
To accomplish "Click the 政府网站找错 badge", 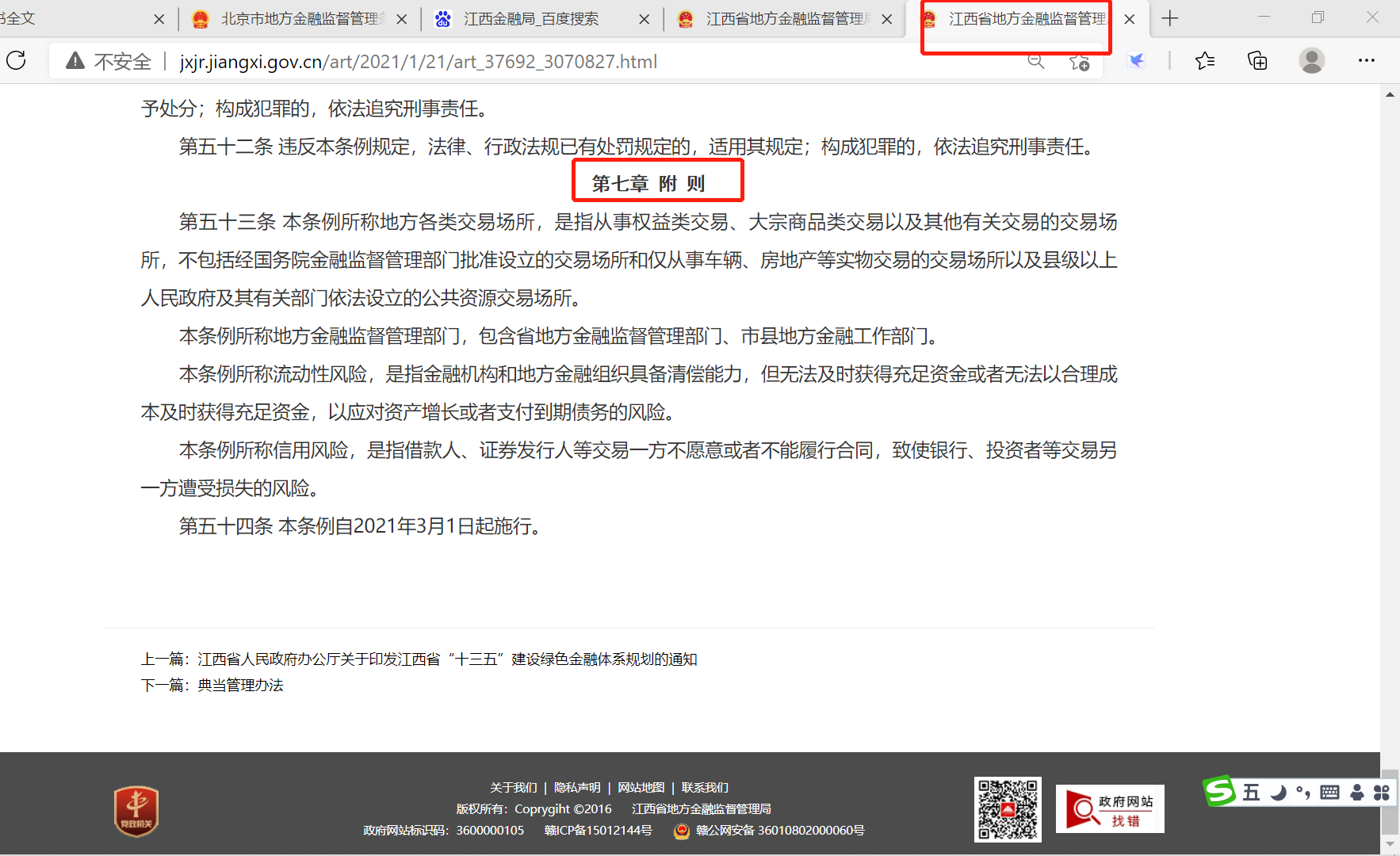I will 1110,809.
